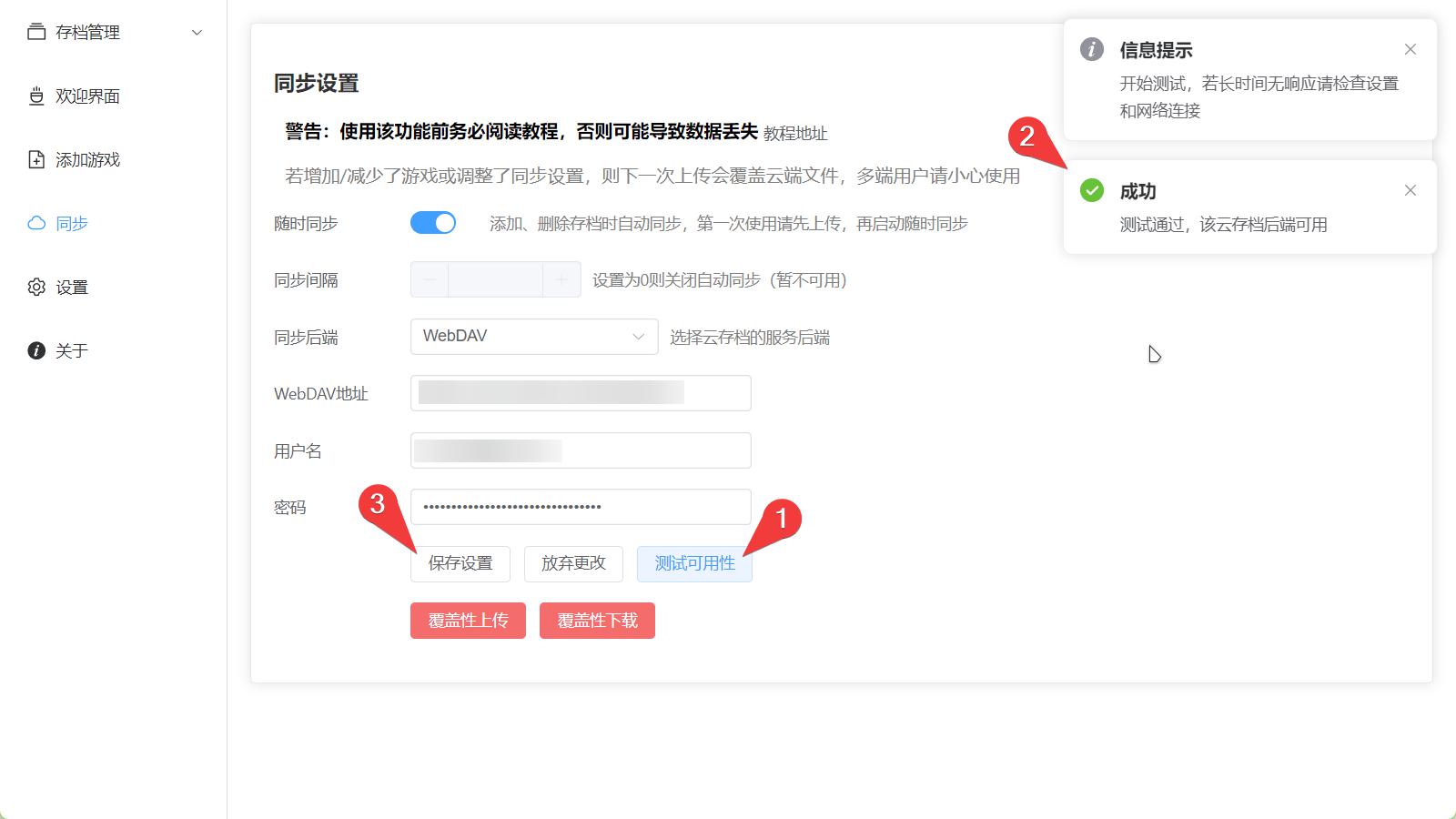This screenshot has width=1456, height=819.
Task: Click the info circle icon in 信息提示 notification
Action: coord(1091,50)
